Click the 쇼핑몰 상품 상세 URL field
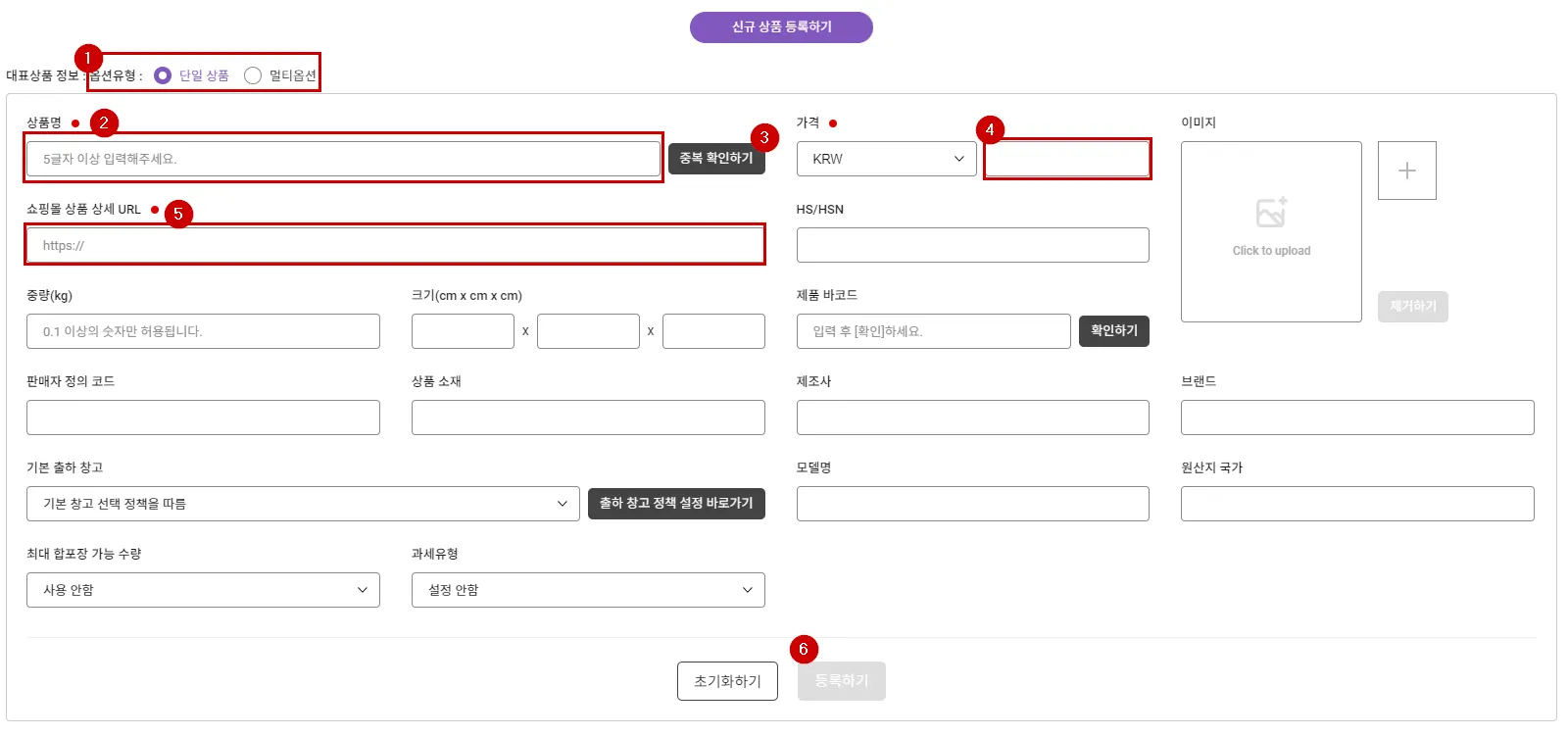 click(394, 245)
